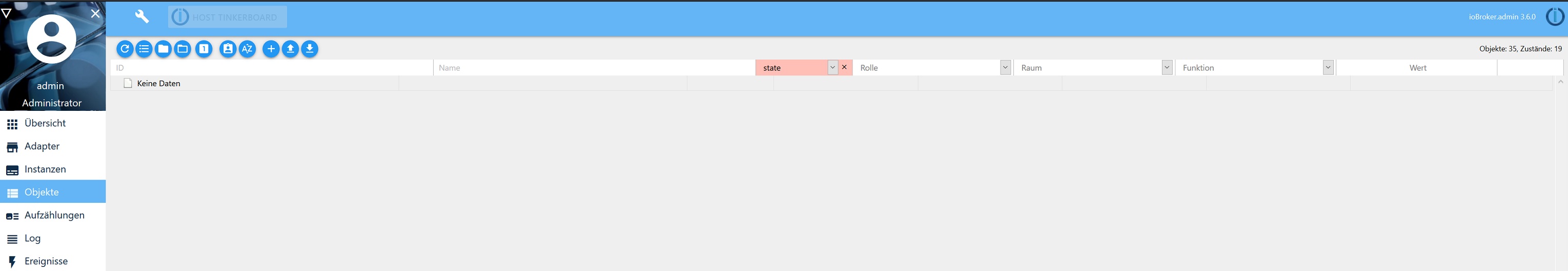The height and width of the screenshot is (271, 1568).
Task: Upload objects from file with the upward arrow
Action: (x=290, y=49)
